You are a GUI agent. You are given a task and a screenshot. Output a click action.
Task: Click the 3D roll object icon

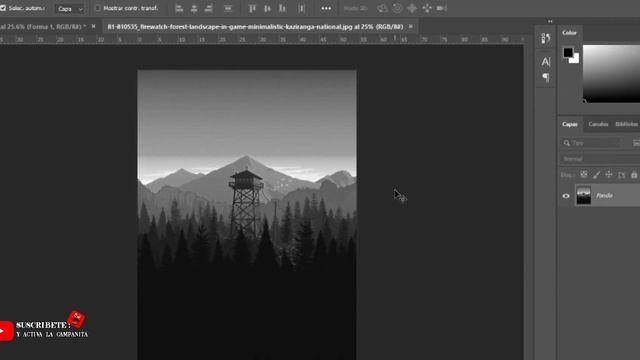point(397,8)
